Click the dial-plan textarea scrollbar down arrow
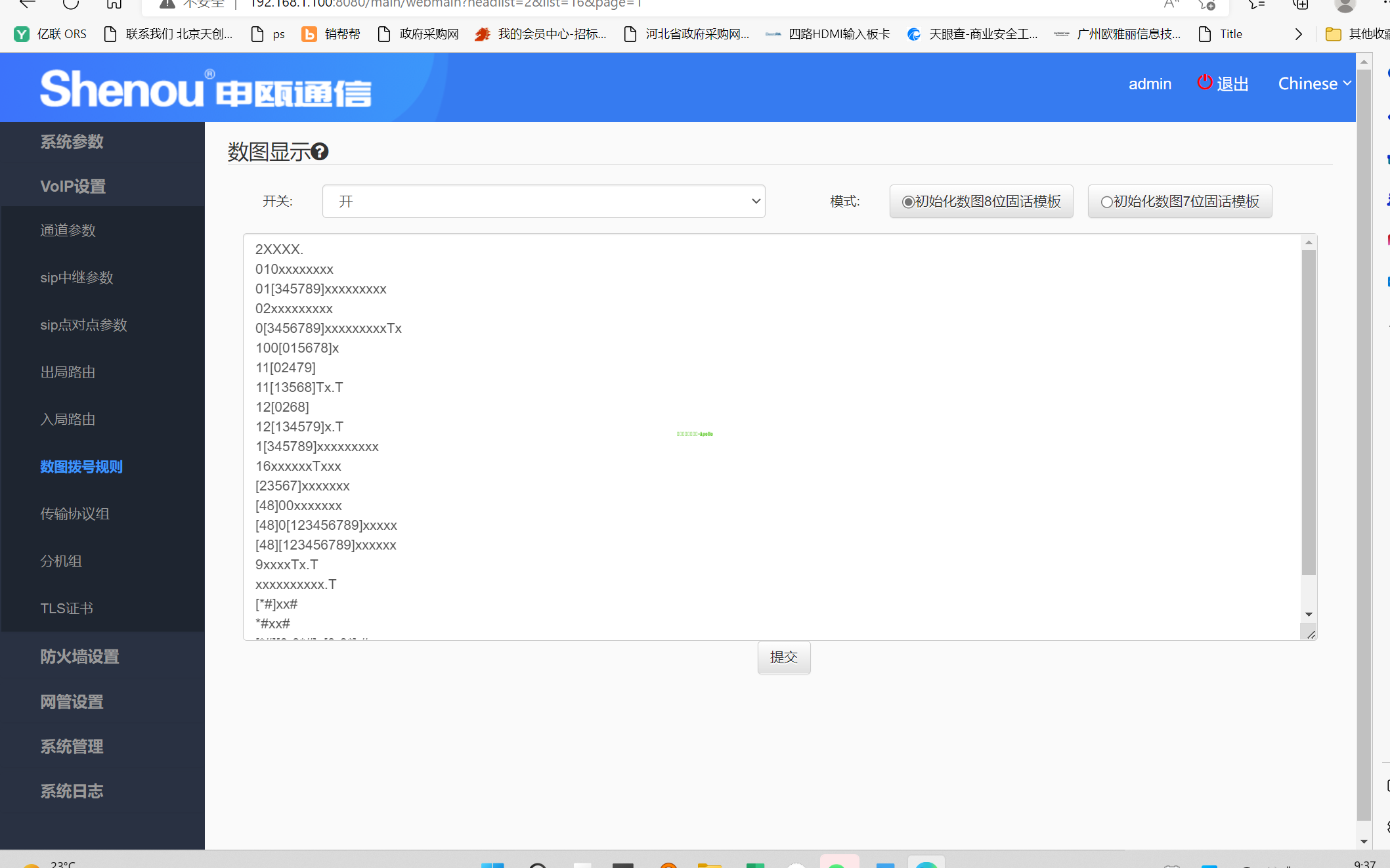Viewport: 1390px width, 868px height. [x=1309, y=615]
